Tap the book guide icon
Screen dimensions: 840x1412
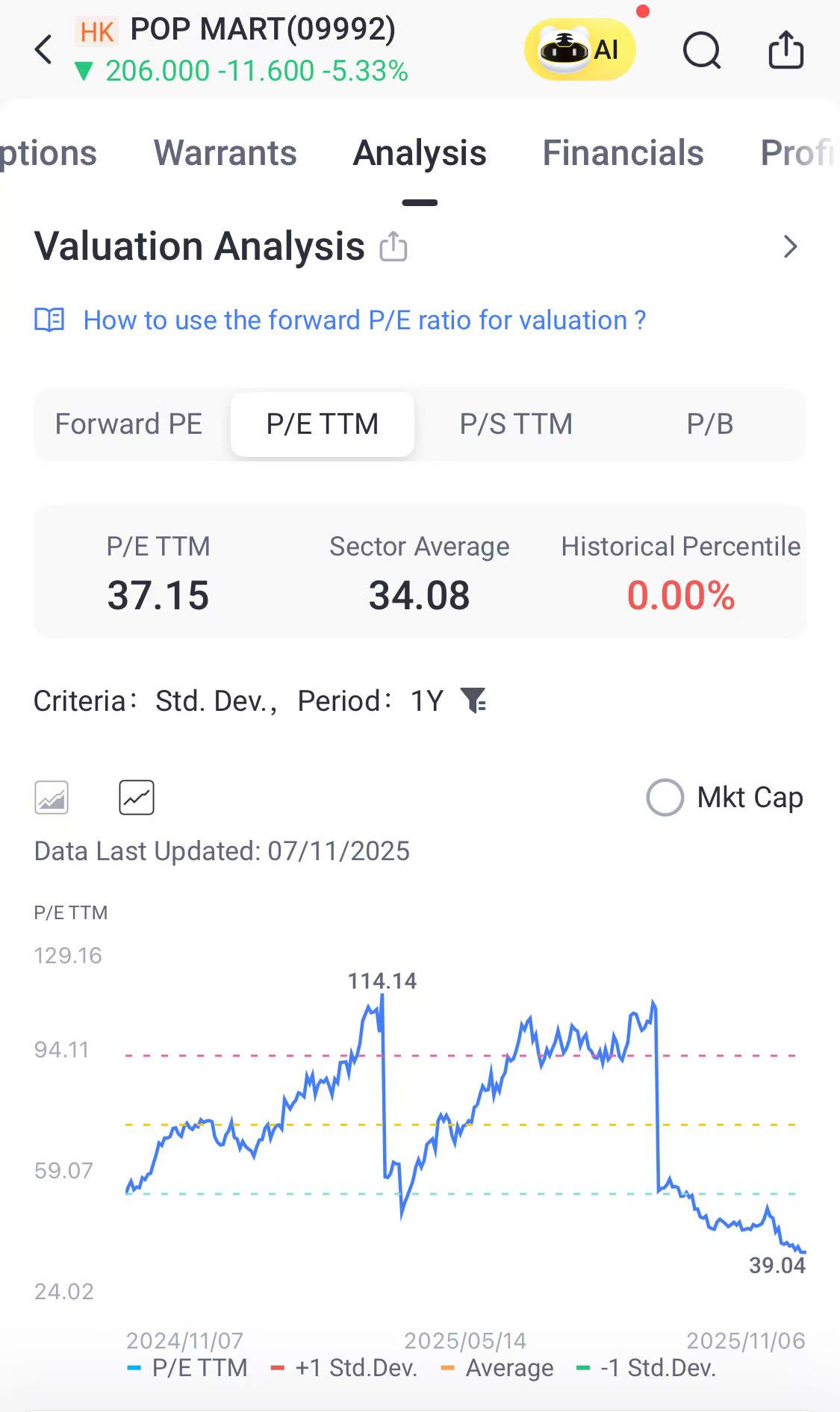point(49,320)
